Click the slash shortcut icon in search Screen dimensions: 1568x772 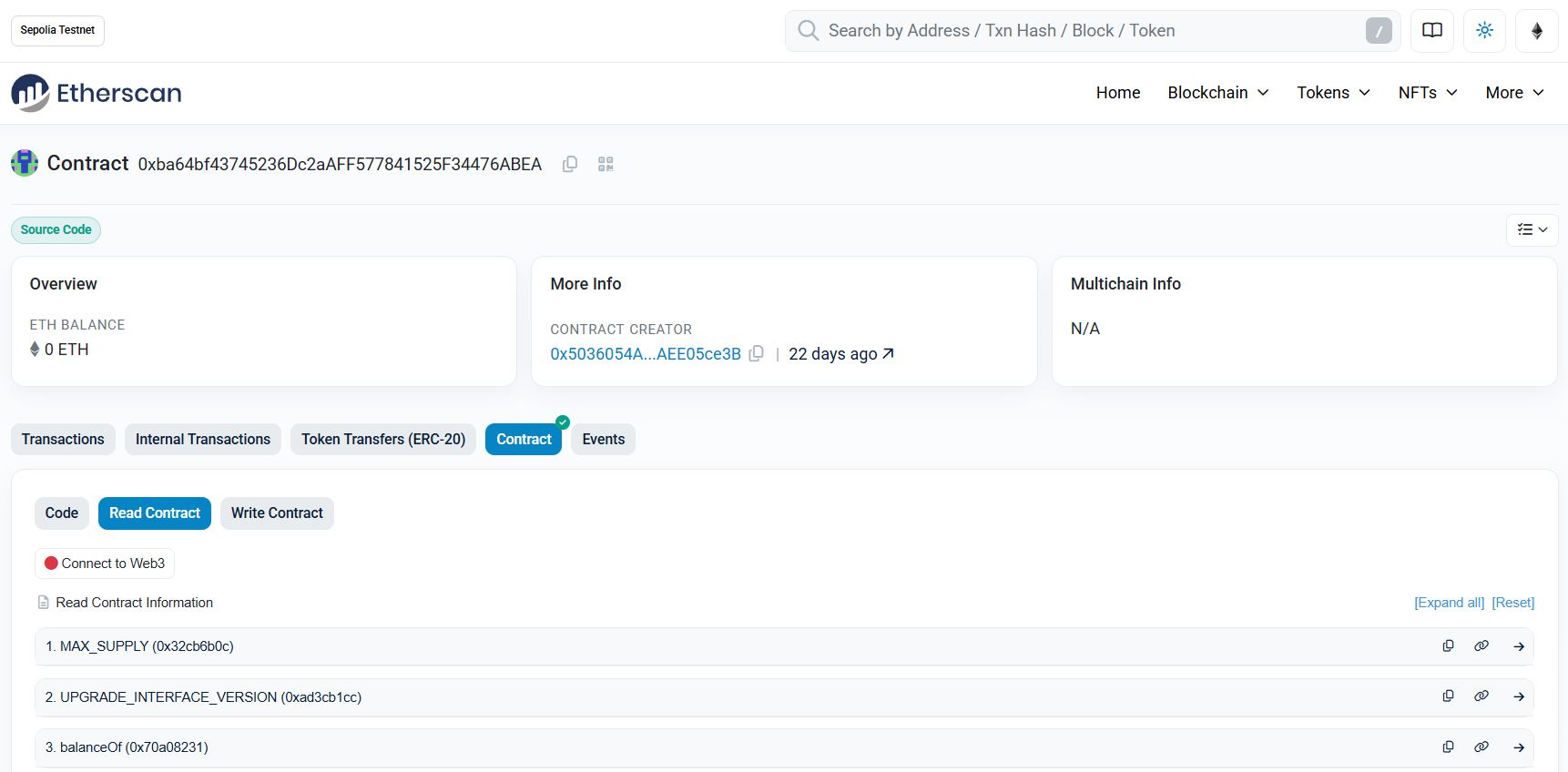[1379, 31]
